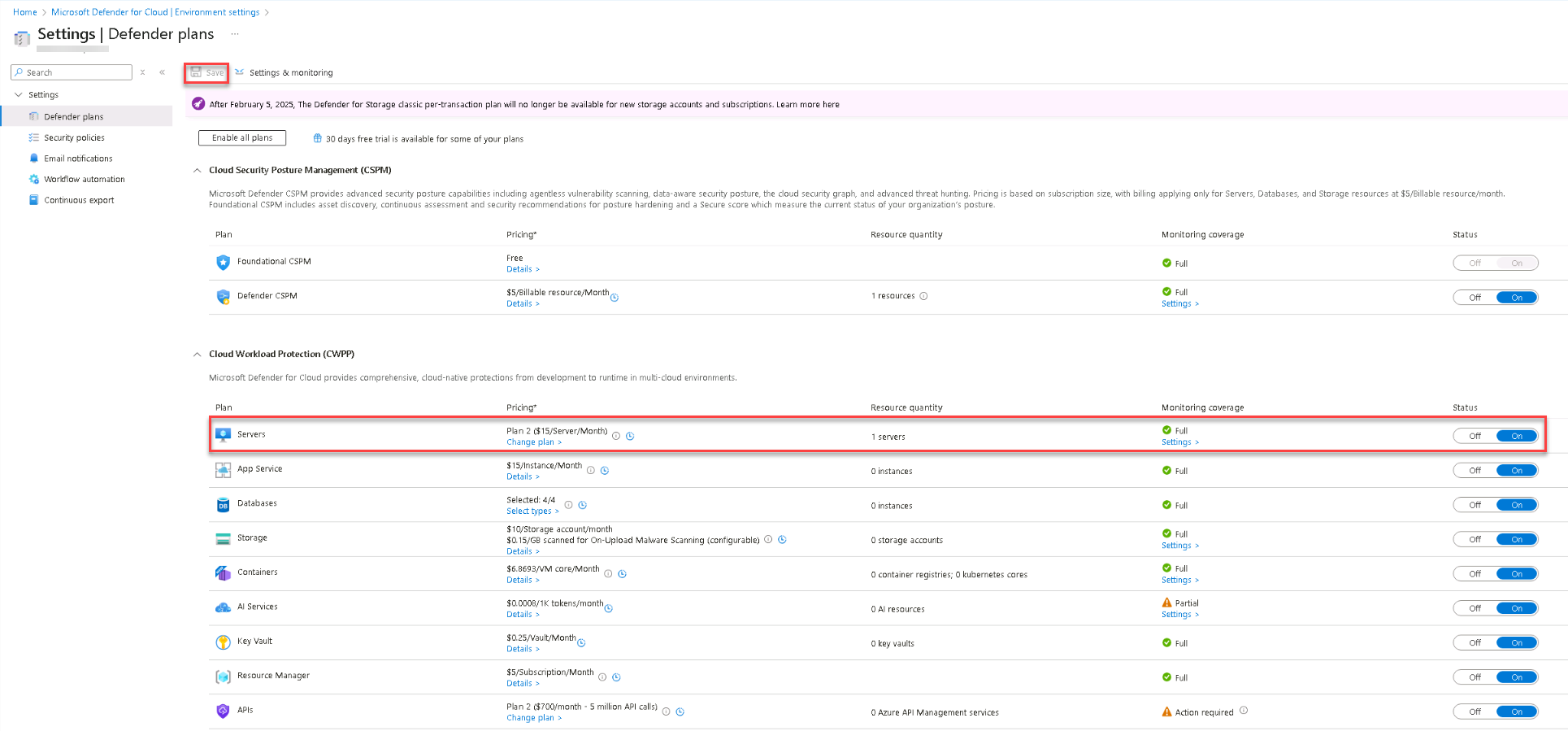Toggle the APIs plan status switch
This screenshot has width=1568, height=731.
pyautogui.click(x=1496, y=711)
